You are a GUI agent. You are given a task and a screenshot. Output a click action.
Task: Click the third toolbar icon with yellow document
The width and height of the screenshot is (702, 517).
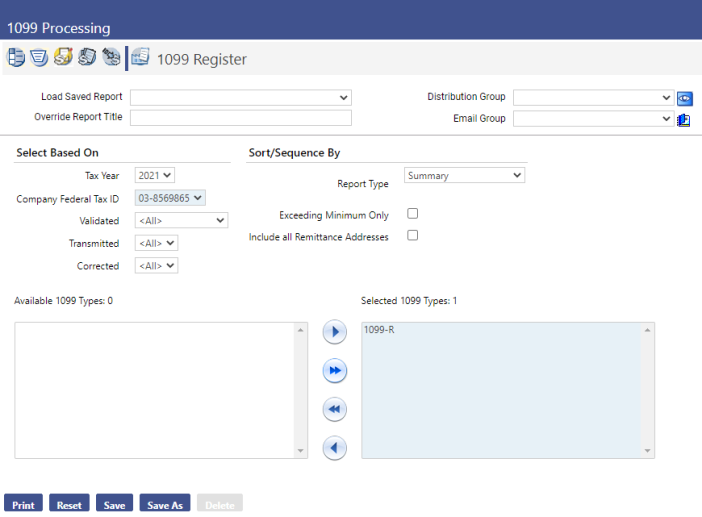coord(63,58)
